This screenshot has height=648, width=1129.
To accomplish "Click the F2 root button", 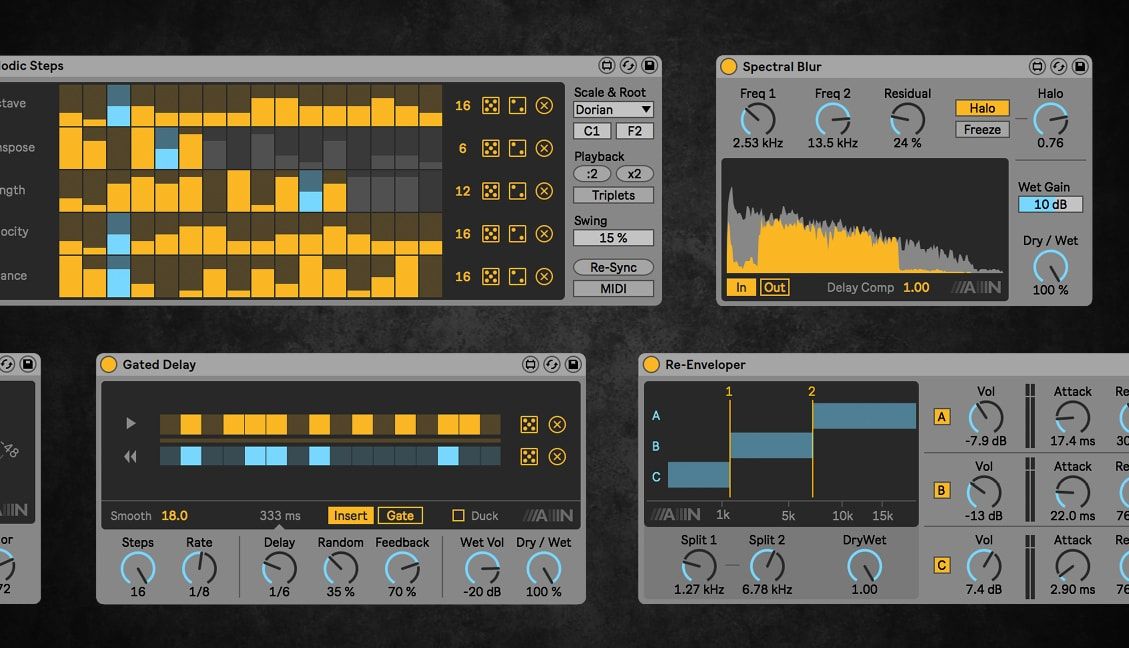I will 634,131.
